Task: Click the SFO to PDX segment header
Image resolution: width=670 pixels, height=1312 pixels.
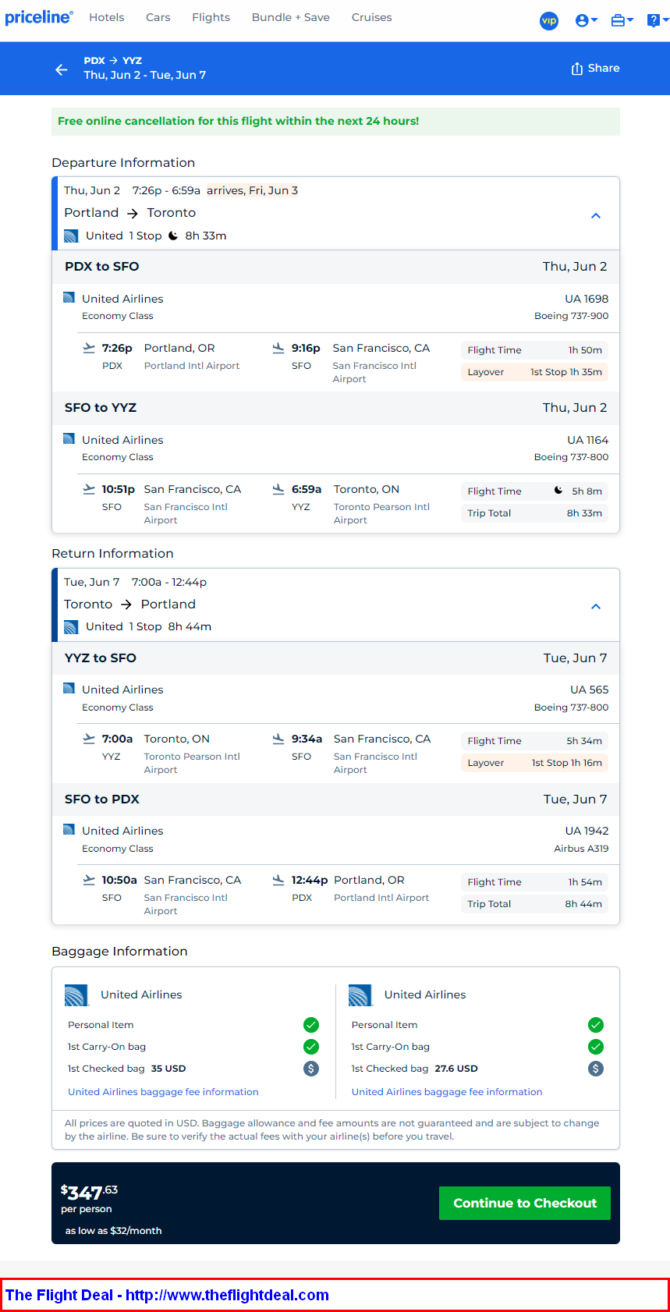Action: (336, 799)
